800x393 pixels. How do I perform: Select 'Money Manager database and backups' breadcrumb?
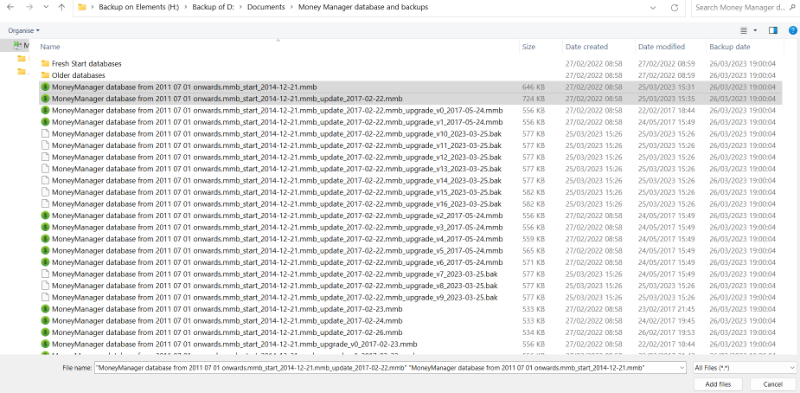363,8
